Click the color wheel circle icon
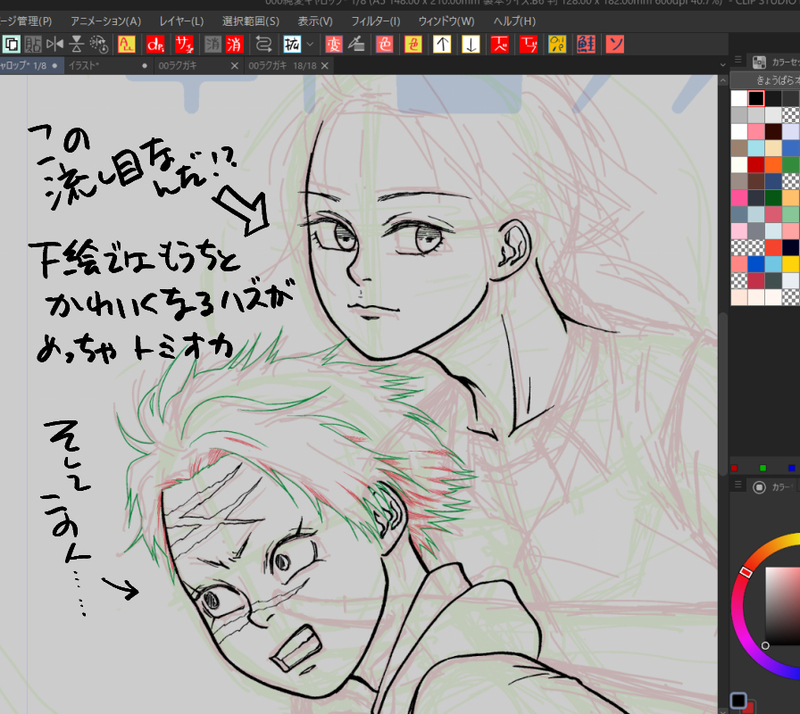Viewport: 800px width, 714px height. [759, 487]
